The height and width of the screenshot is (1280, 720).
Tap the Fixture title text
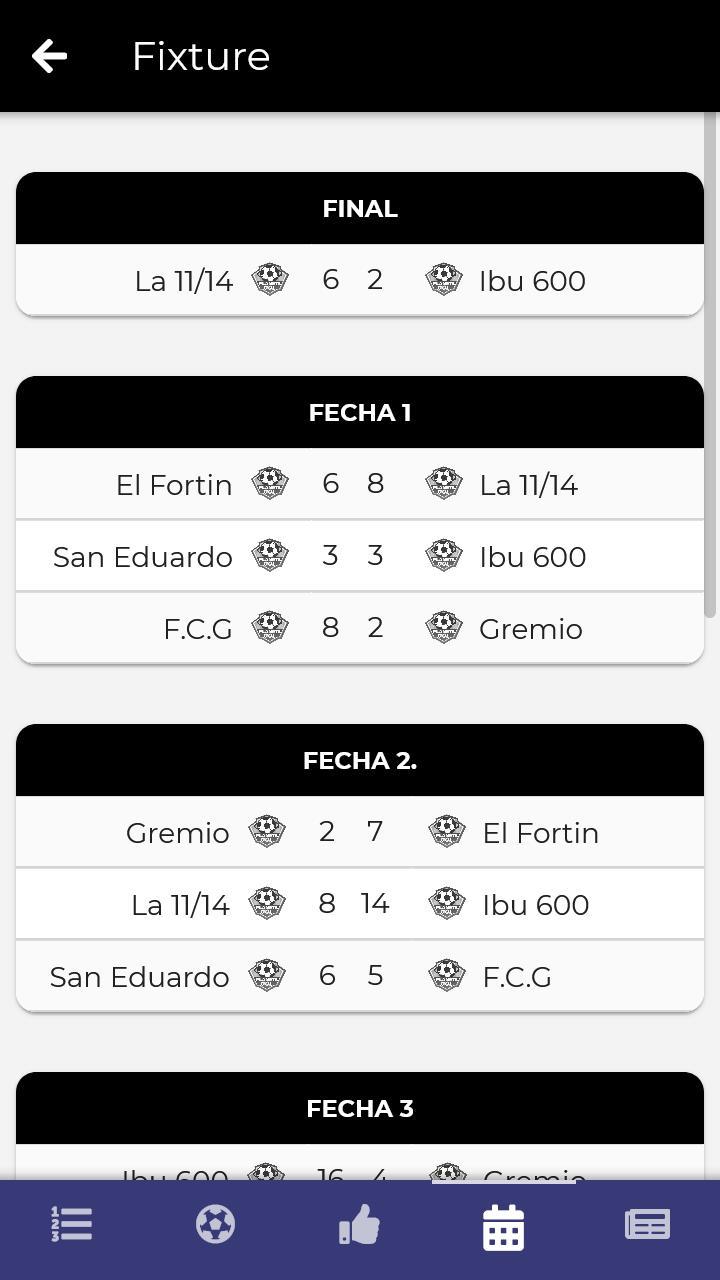[200, 56]
